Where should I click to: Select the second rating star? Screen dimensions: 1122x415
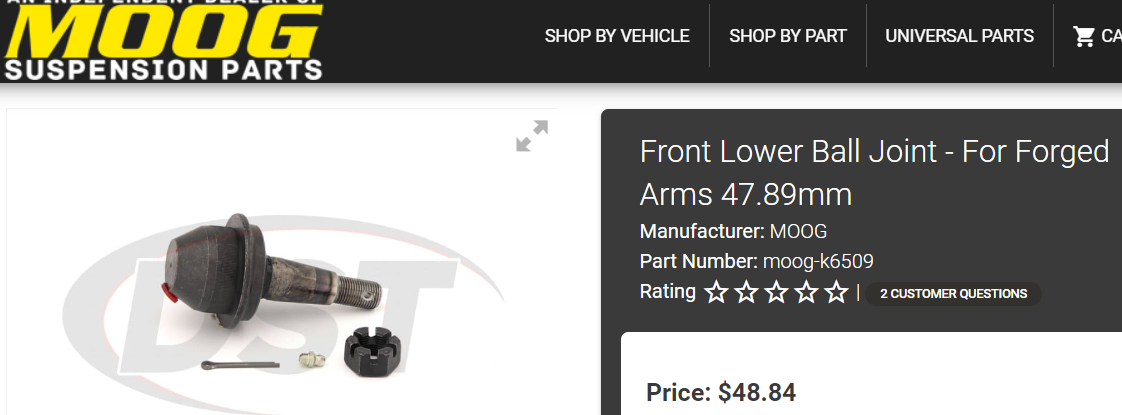(x=746, y=292)
